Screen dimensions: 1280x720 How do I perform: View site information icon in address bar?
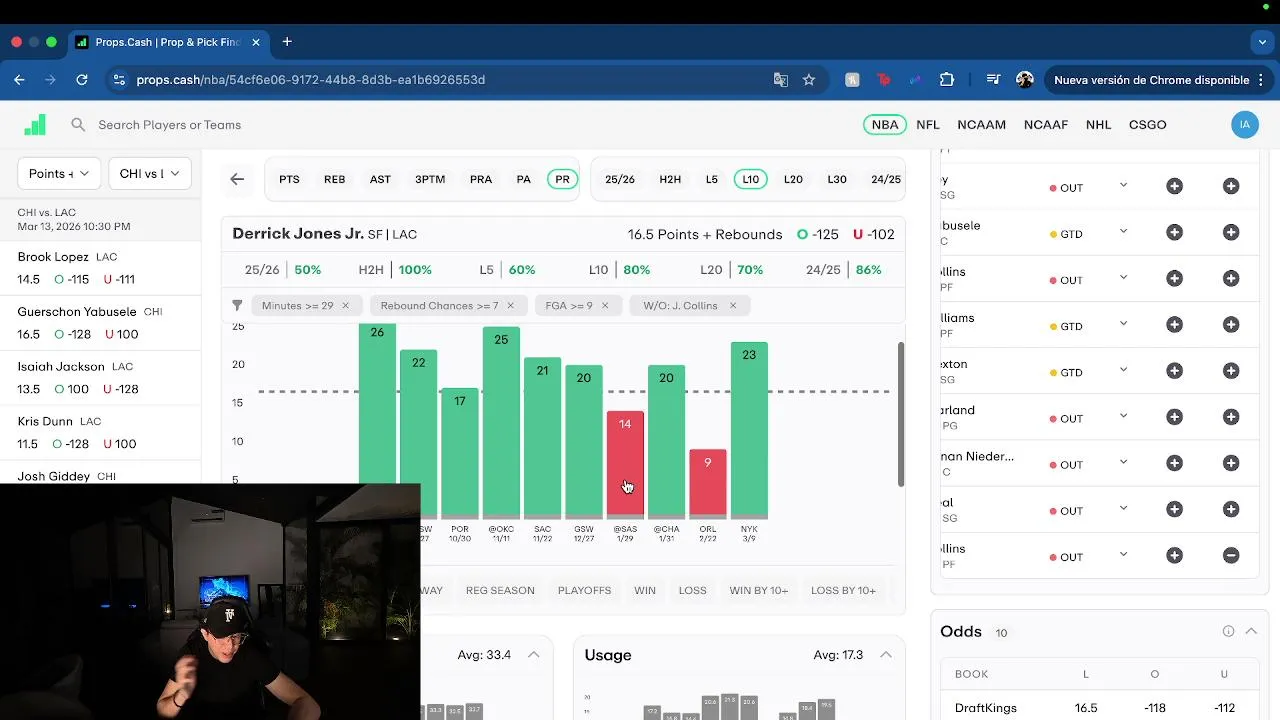(120, 80)
